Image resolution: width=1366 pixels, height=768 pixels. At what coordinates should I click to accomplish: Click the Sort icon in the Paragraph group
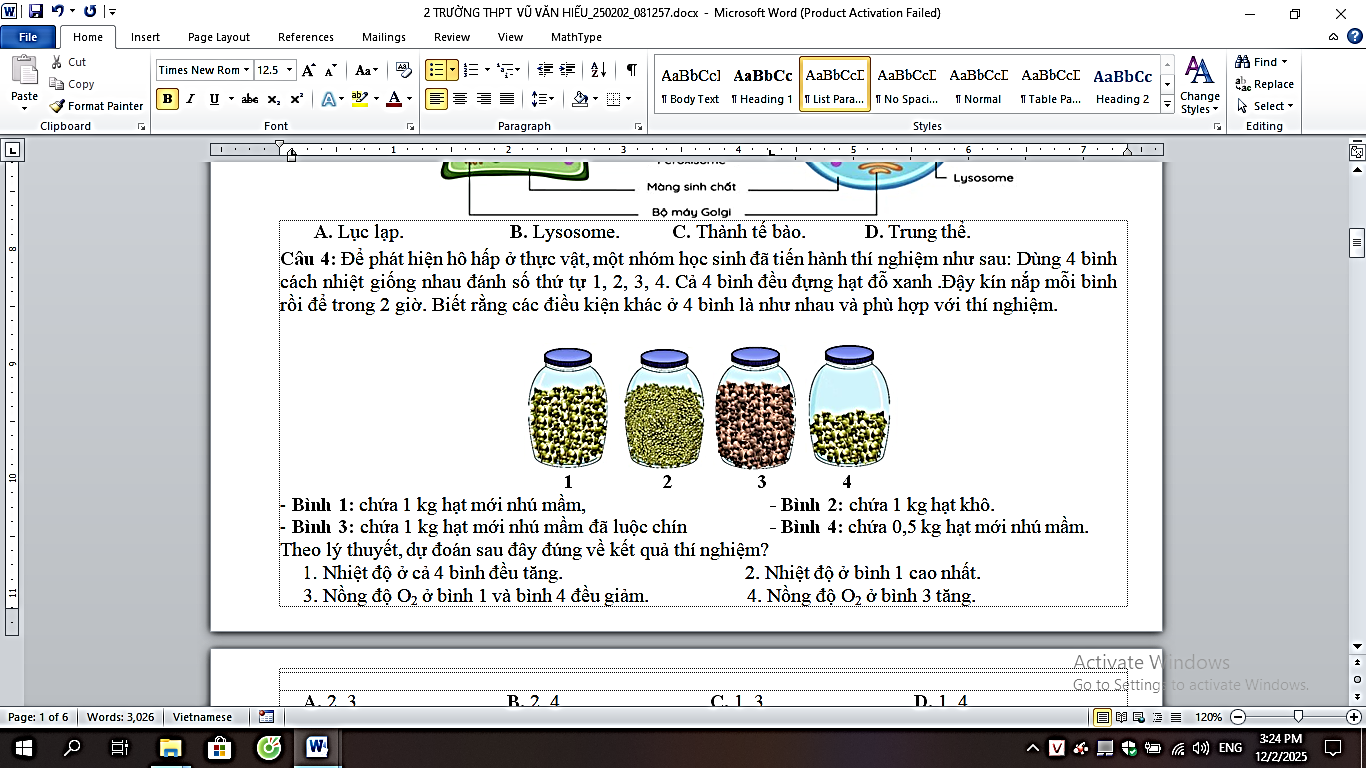(x=598, y=70)
